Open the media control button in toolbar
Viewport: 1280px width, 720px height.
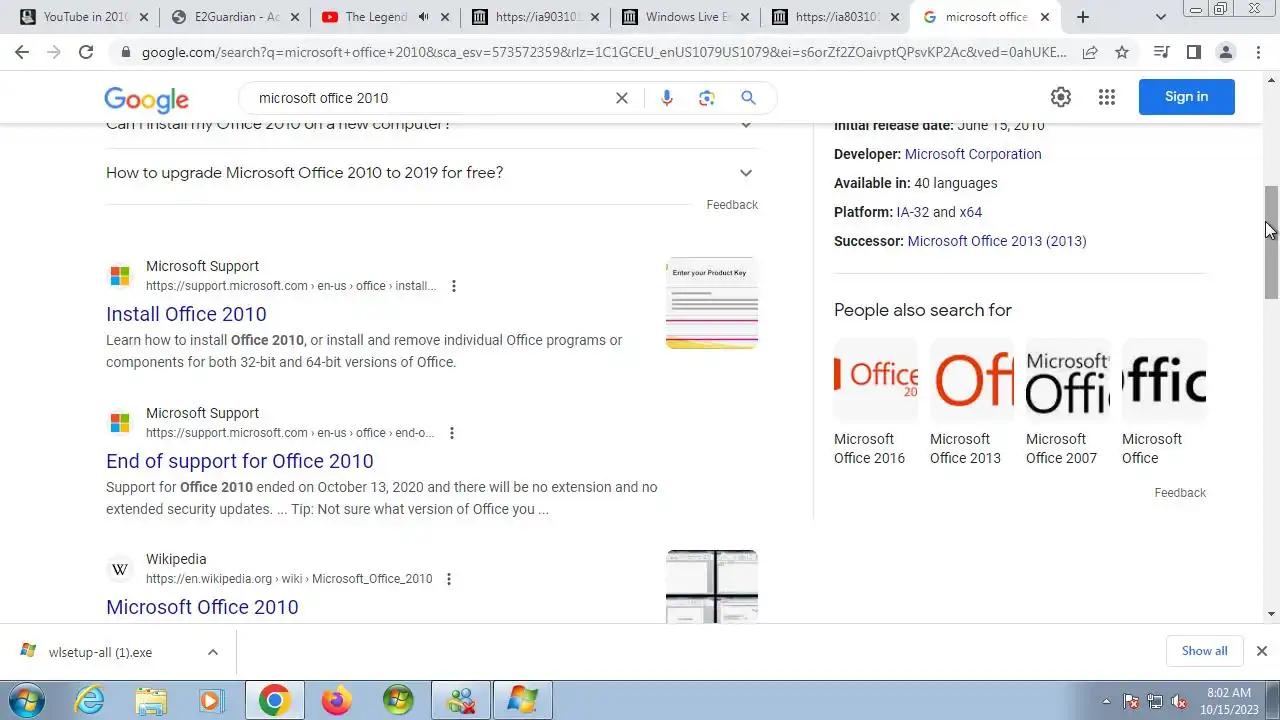click(1161, 52)
